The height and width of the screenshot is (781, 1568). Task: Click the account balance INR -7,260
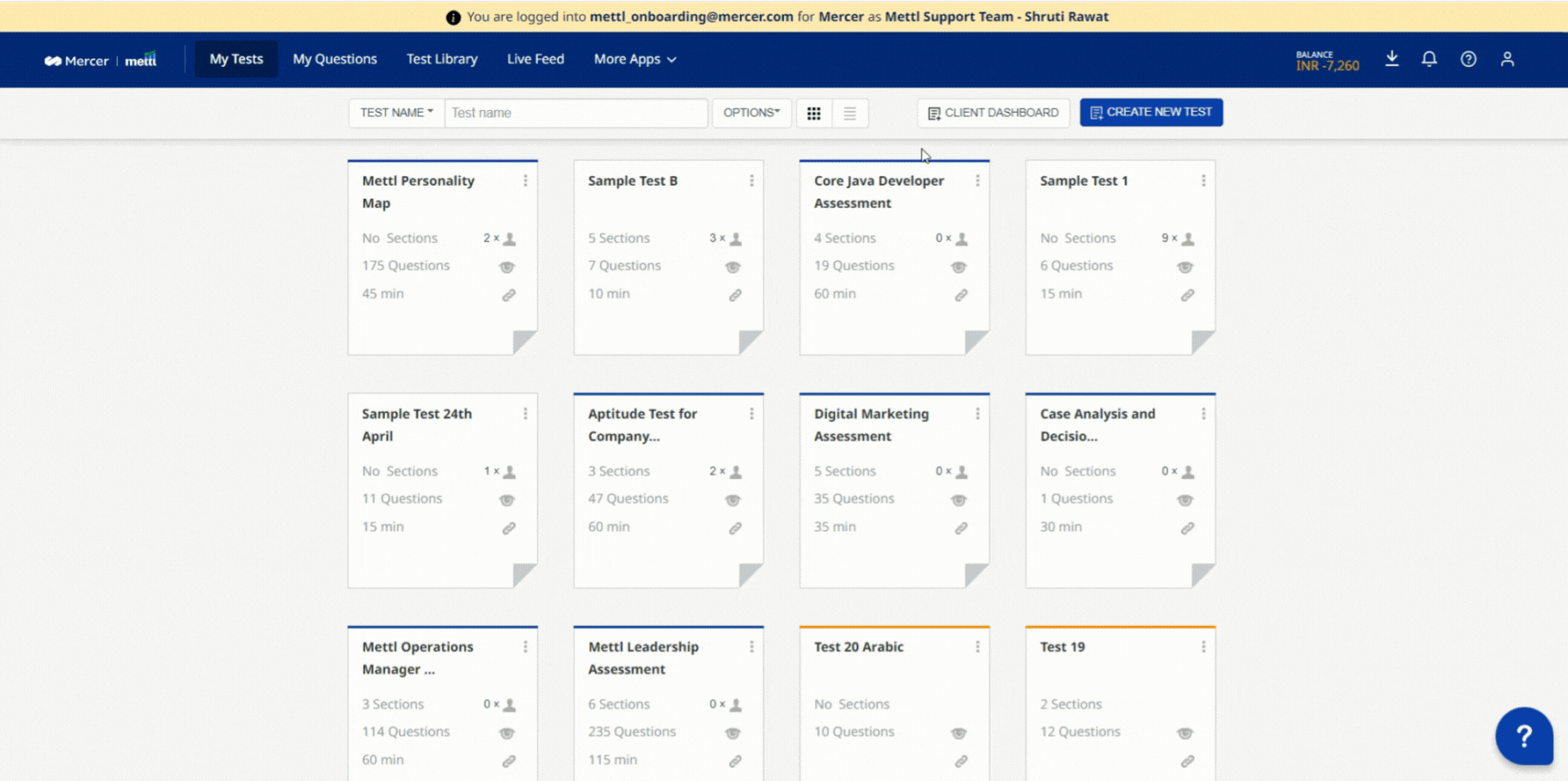pyautogui.click(x=1327, y=61)
